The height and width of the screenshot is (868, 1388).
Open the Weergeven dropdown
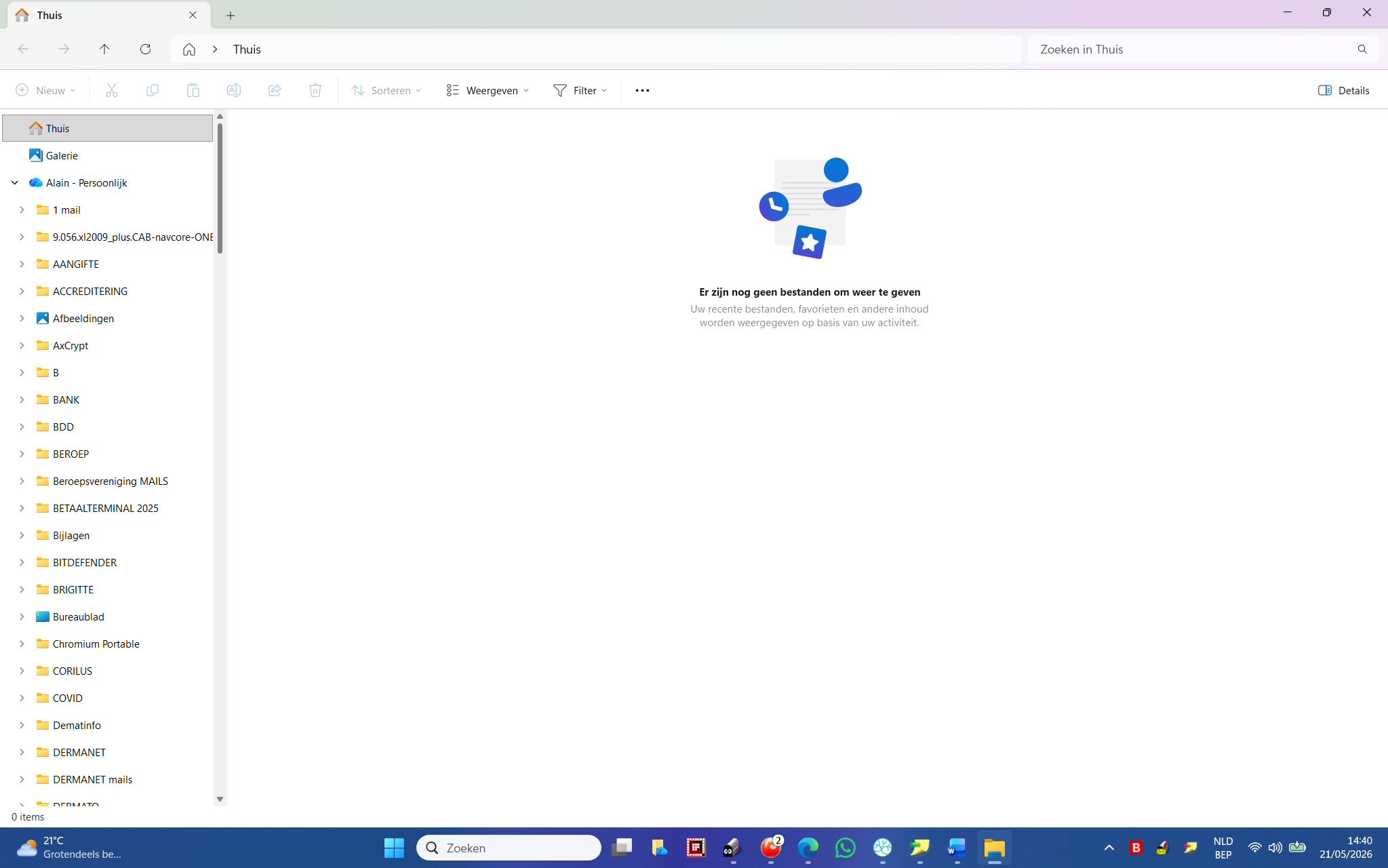coord(488,90)
